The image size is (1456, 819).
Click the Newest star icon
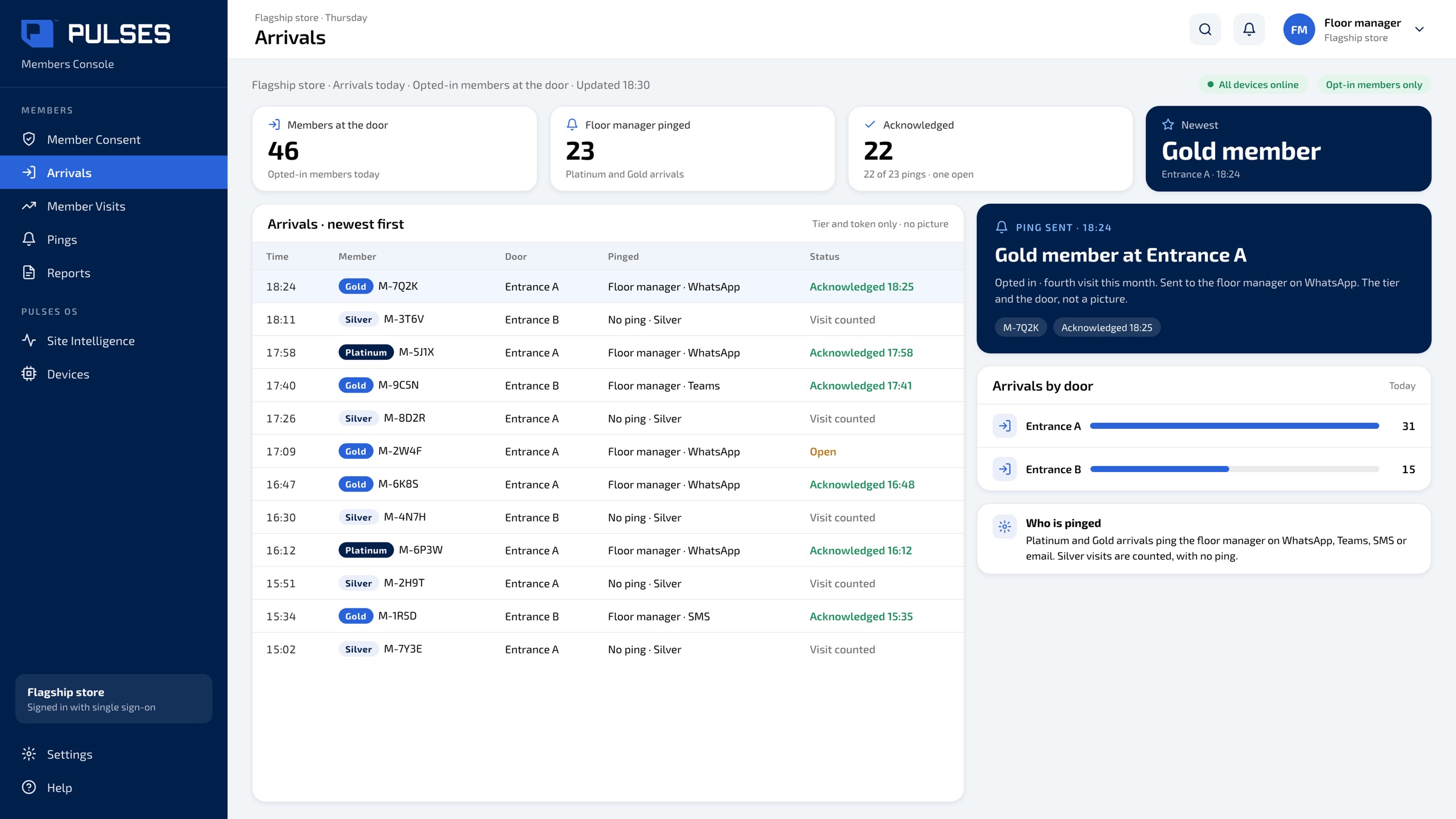click(x=1168, y=124)
